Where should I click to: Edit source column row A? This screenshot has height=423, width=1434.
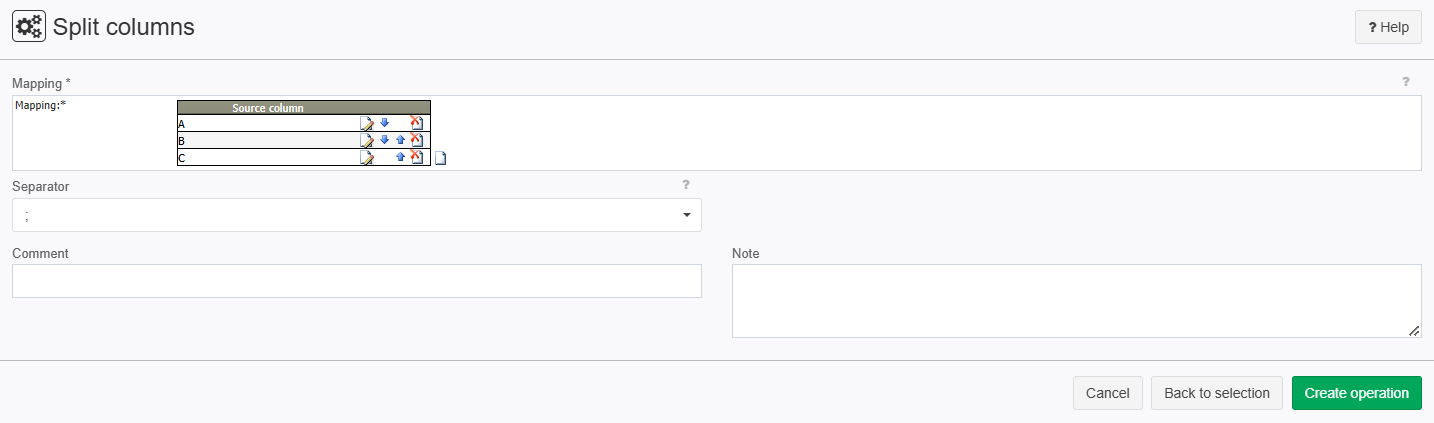367,124
